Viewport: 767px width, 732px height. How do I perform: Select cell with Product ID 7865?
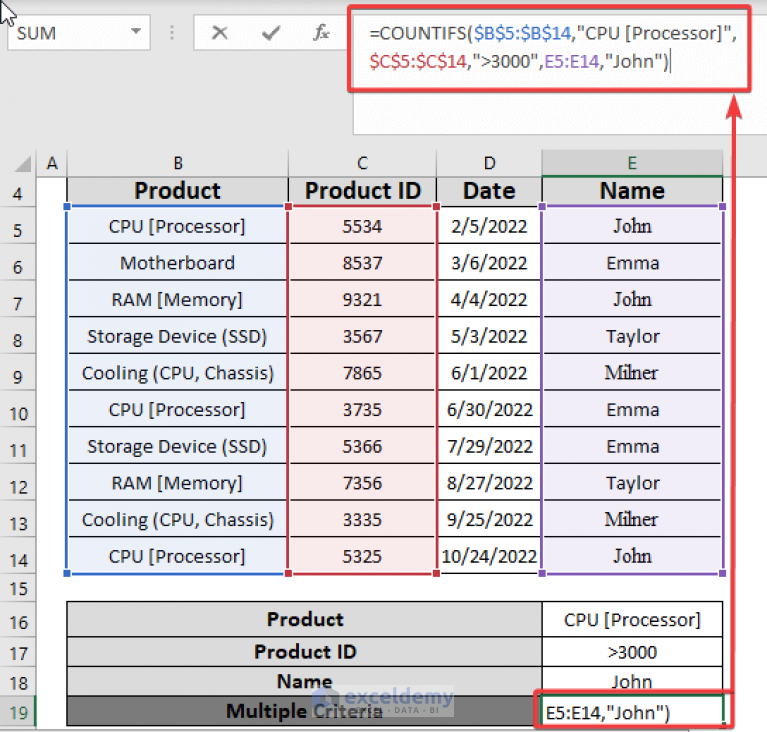coord(362,373)
